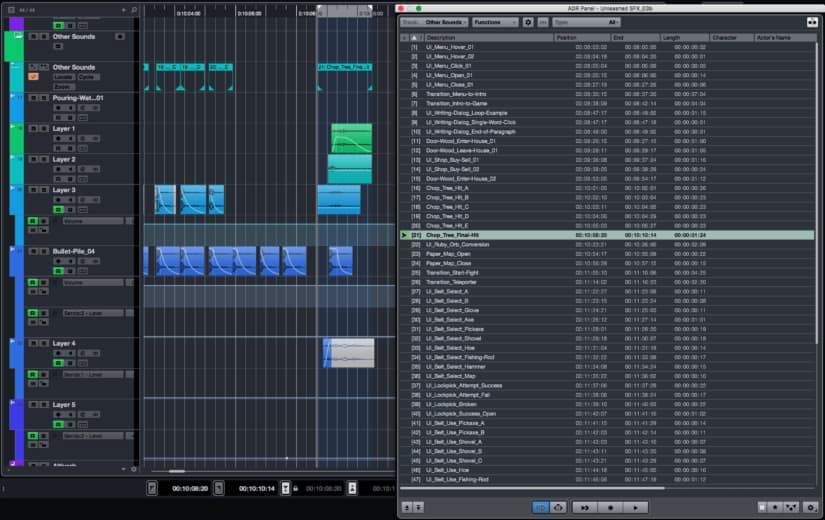The width and height of the screenshot is (825, 520).
Task: Click the ADR Panel record button
Action: point(610,507)
